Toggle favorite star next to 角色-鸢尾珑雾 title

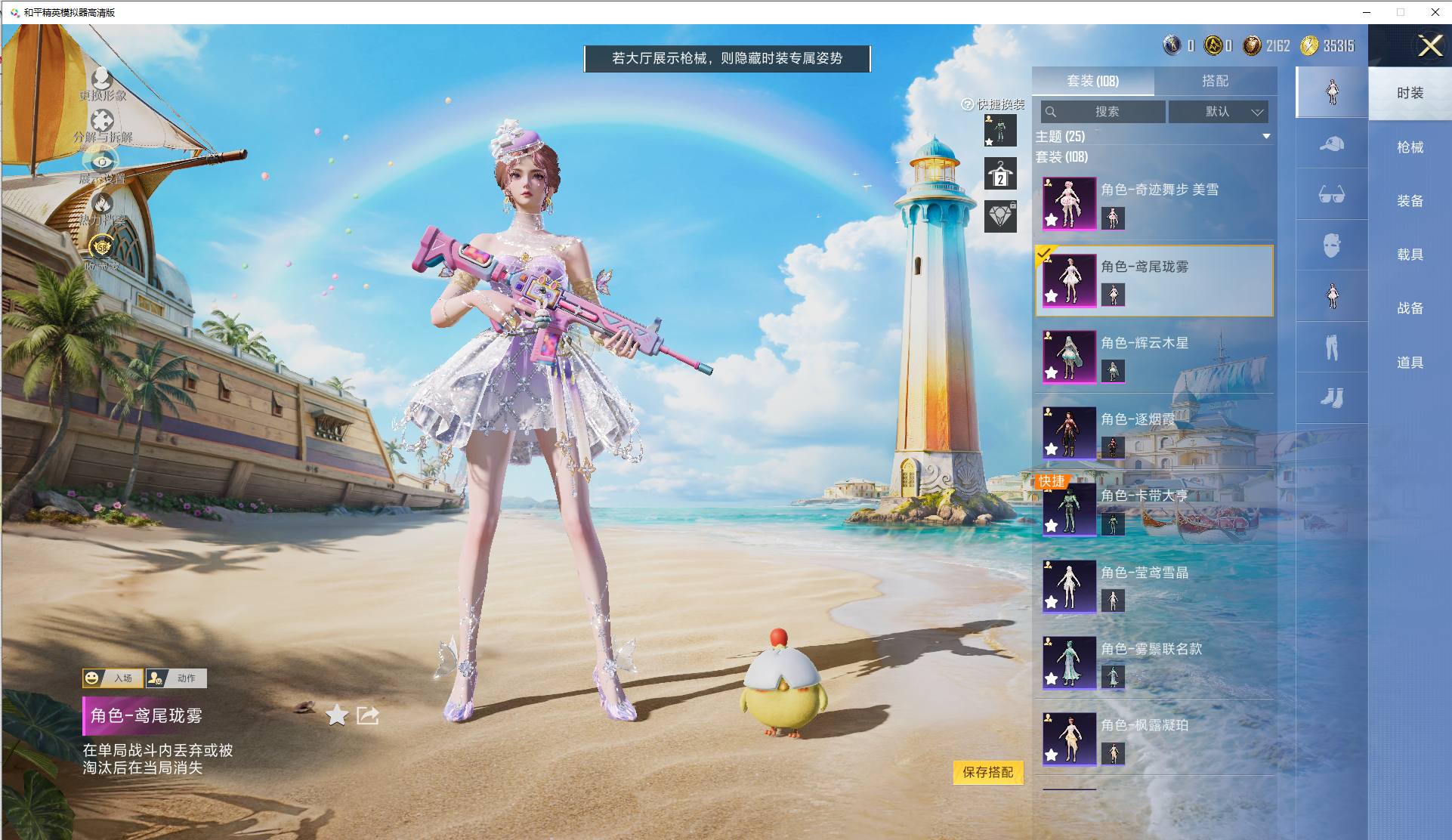coord(337,715)
